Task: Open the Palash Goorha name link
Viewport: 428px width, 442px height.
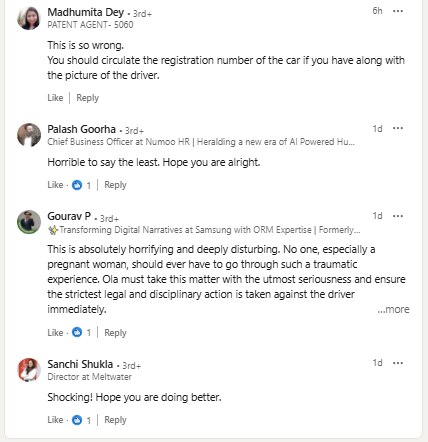Action: [x=81, y=129]
